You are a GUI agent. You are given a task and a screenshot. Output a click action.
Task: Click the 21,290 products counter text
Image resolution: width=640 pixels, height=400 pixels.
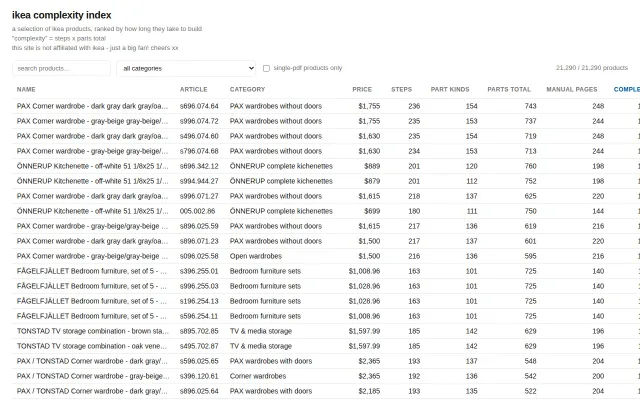point(591,68)
